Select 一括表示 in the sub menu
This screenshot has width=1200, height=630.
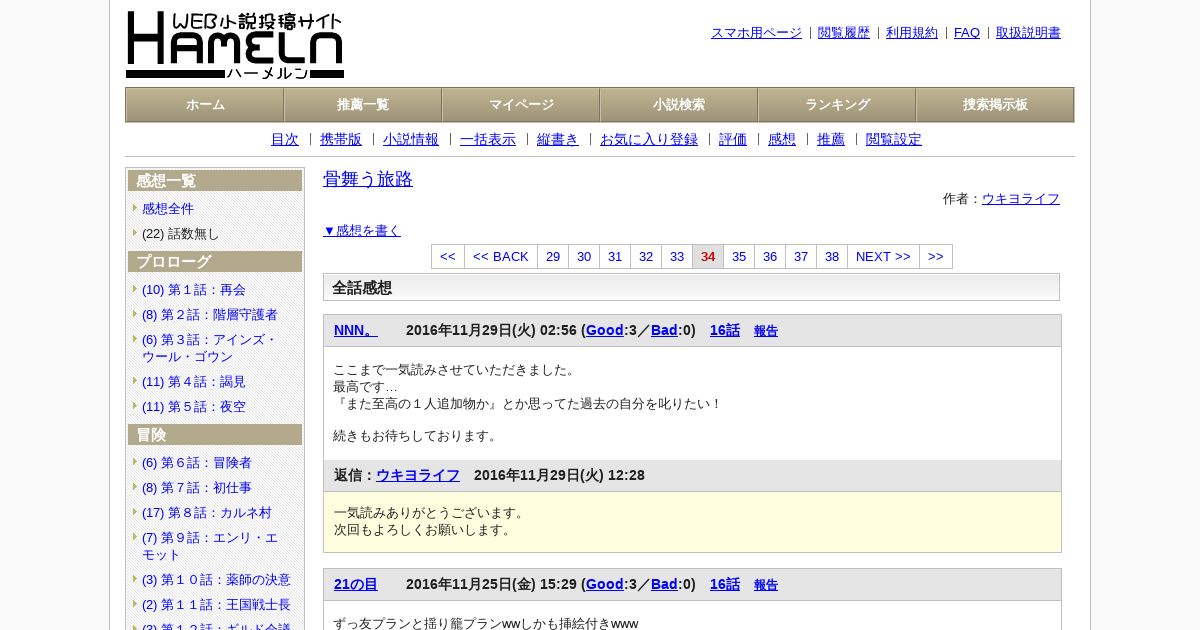(x=488, y=139)
